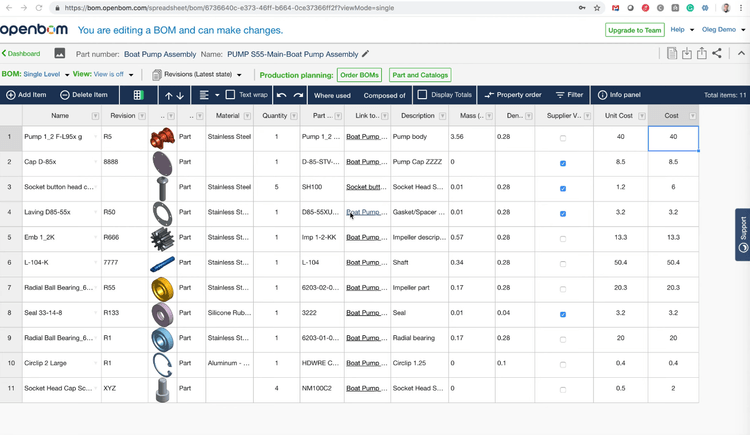Uncheck Supplier checkbox for Cap D-85x row
750x435 pixels.
563,163
